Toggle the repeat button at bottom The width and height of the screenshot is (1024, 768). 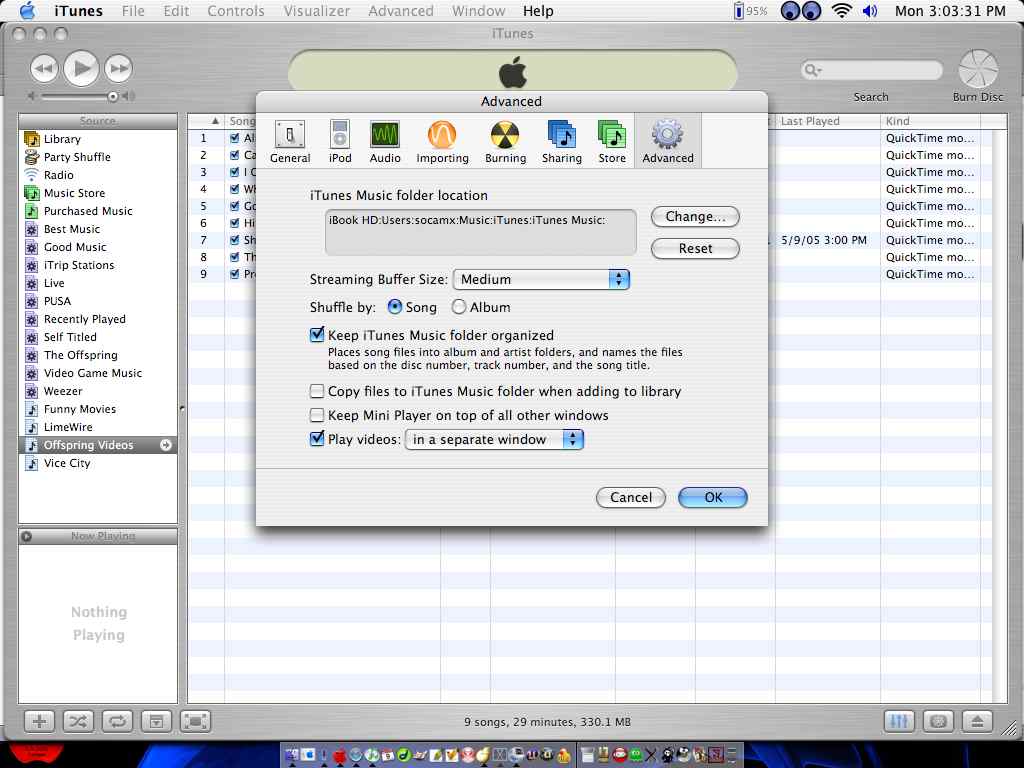(117, 721)
